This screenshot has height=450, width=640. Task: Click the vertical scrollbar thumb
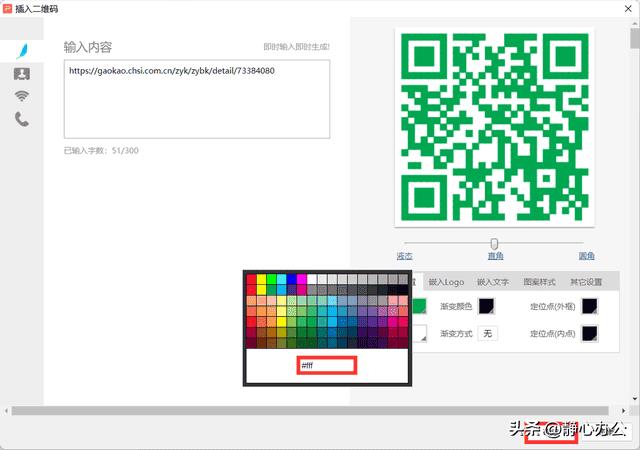[x=635, y=39]
